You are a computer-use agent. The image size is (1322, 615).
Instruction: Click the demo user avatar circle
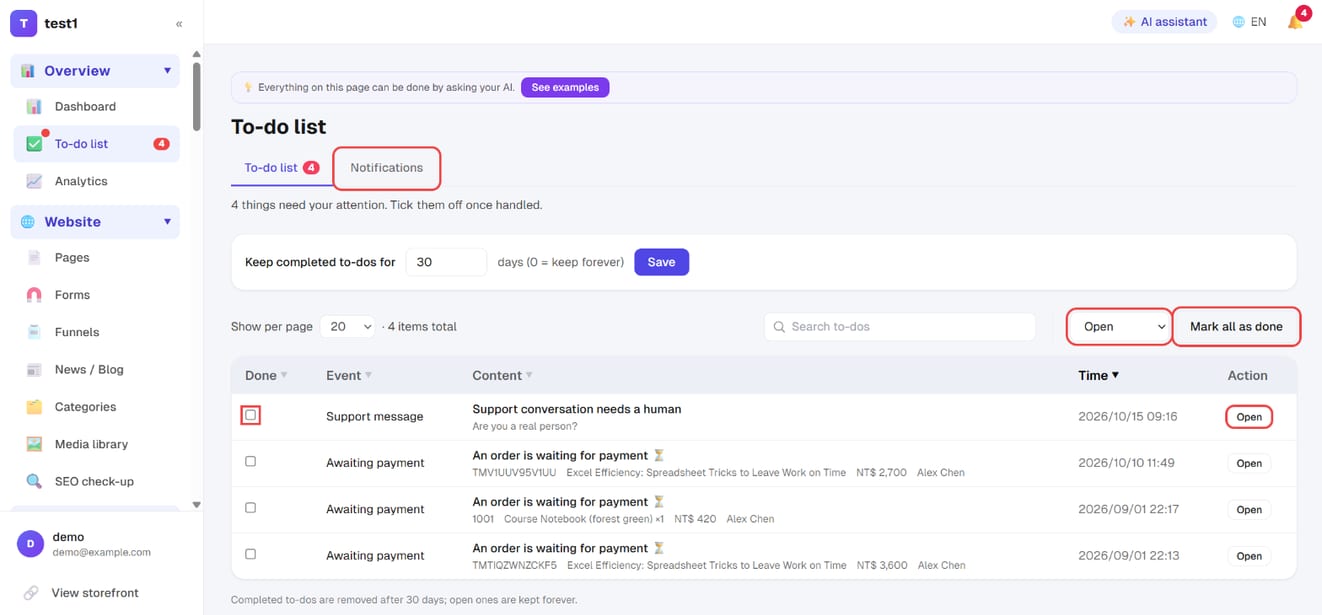(x=30, y=544)
